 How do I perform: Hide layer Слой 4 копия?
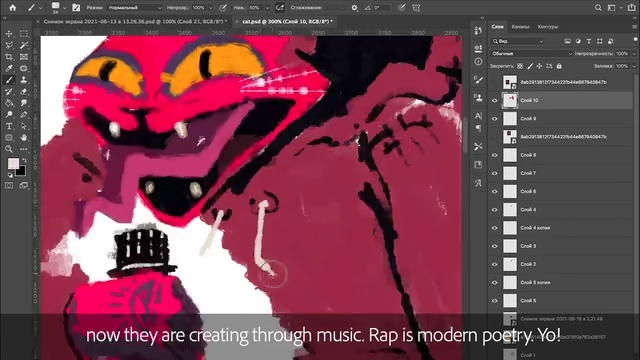495,228
